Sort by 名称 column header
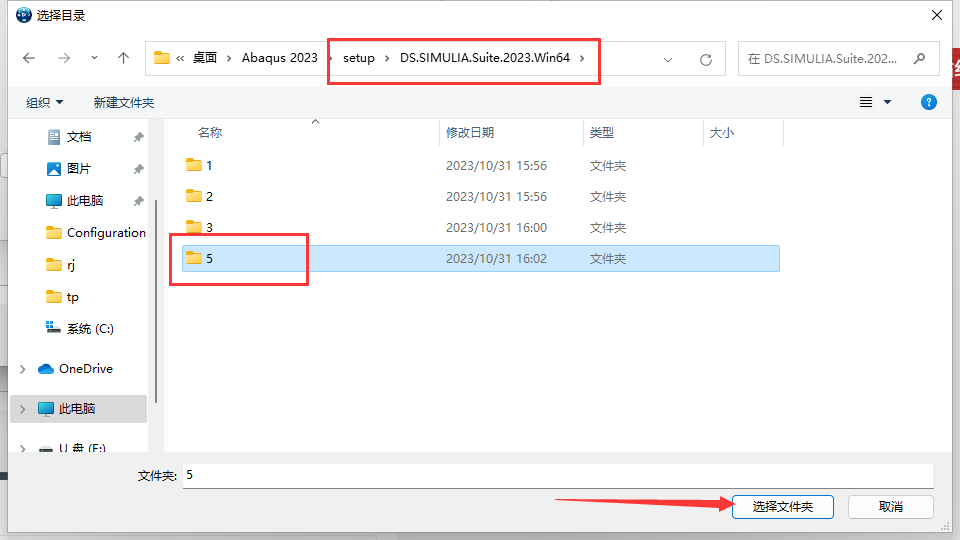960x540 pixels. click(210, 132)
